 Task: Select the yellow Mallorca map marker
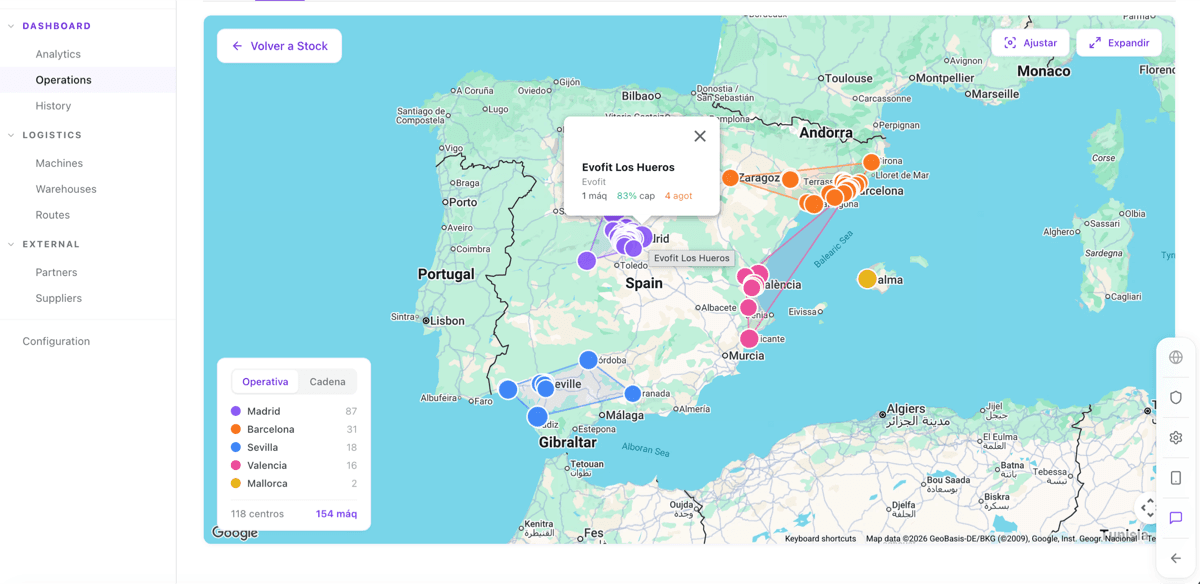(867, 279)
